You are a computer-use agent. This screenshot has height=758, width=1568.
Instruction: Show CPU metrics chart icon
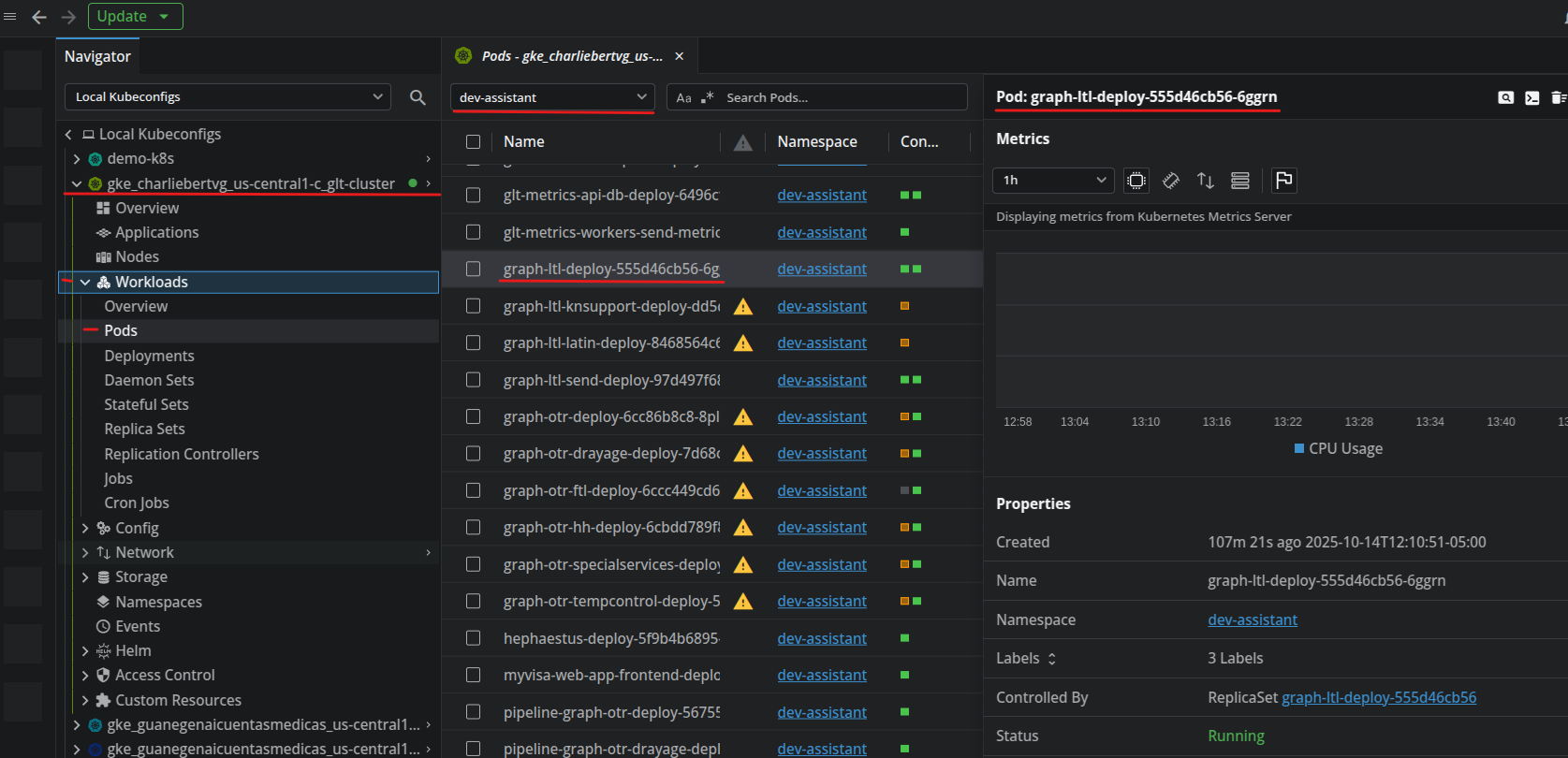tap(1136, 181)
